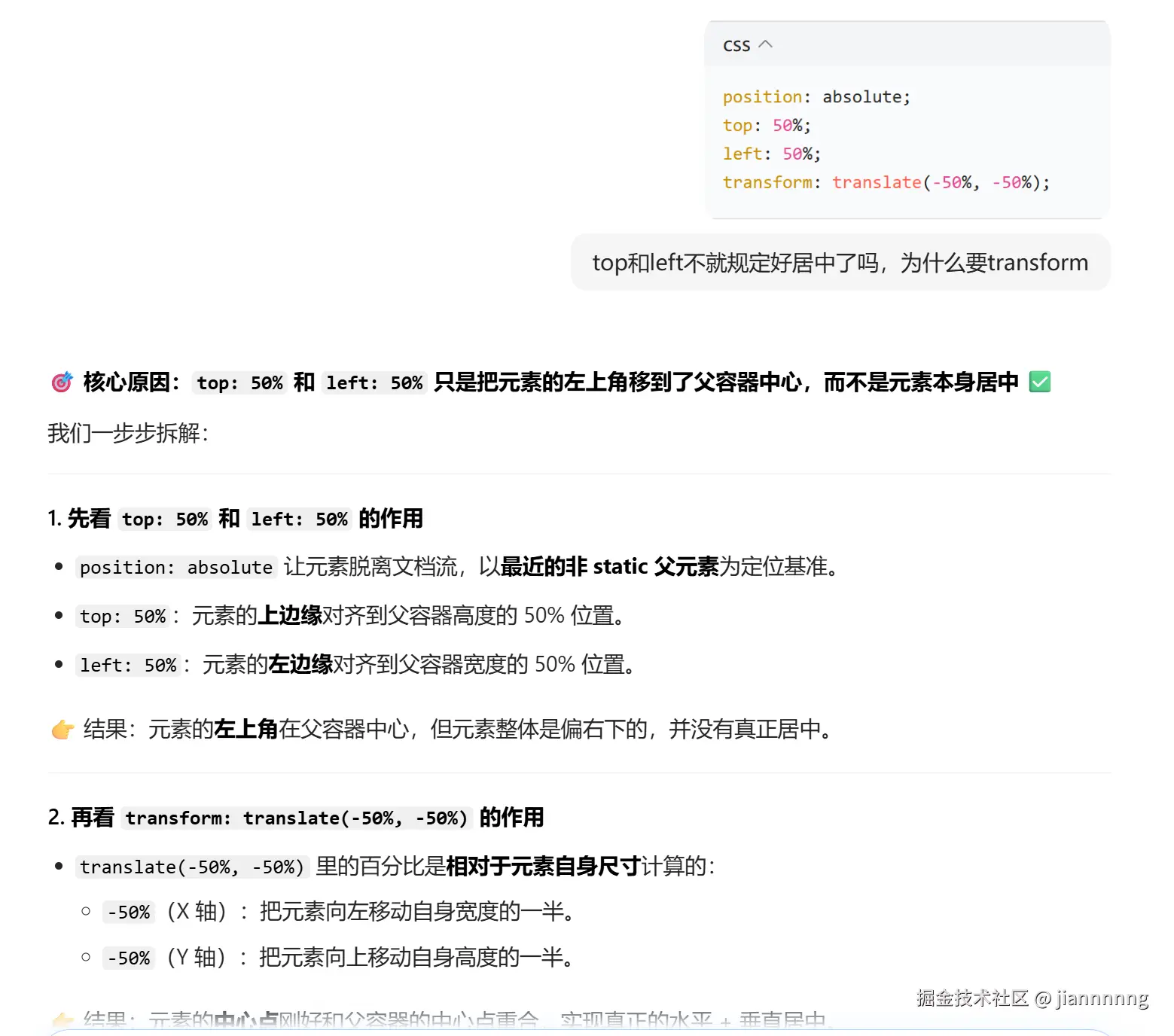Click the transform: translate(-50%, -50%) code line
The image size is (1174, 1036).
(886, 182)
